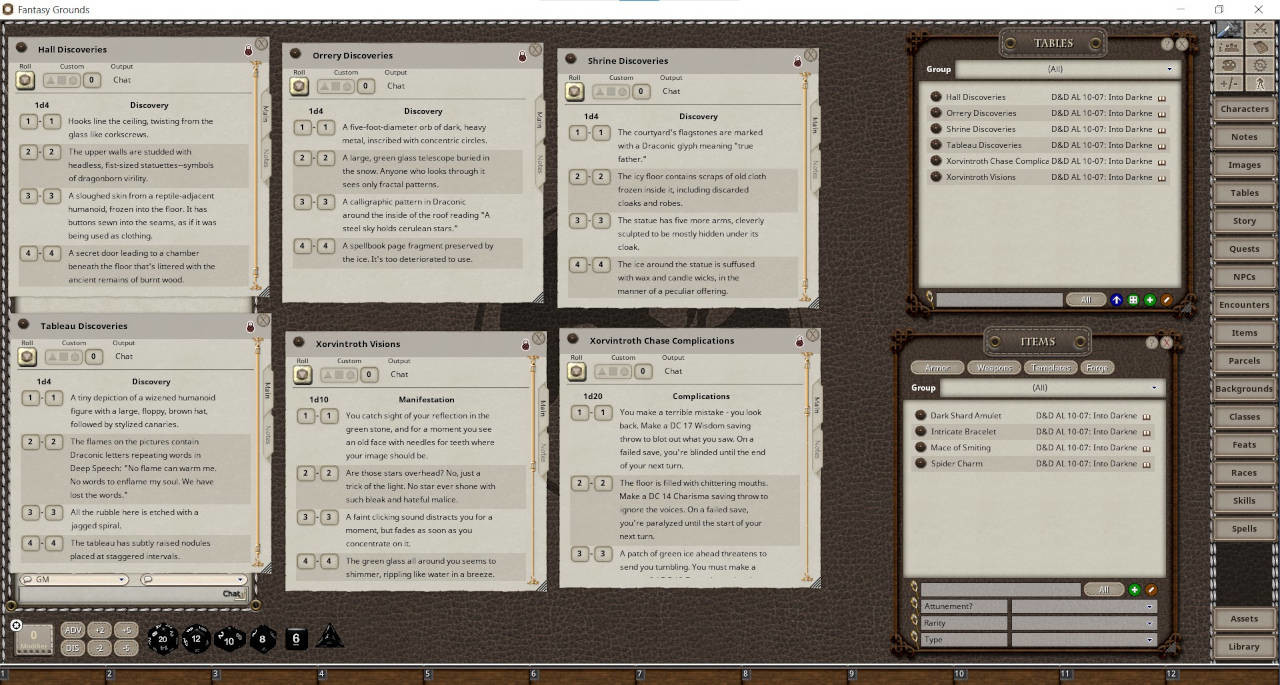1280x685 pixels.
Task: Adjust the dice Modifier counter
Action: [x=34, y=635]
